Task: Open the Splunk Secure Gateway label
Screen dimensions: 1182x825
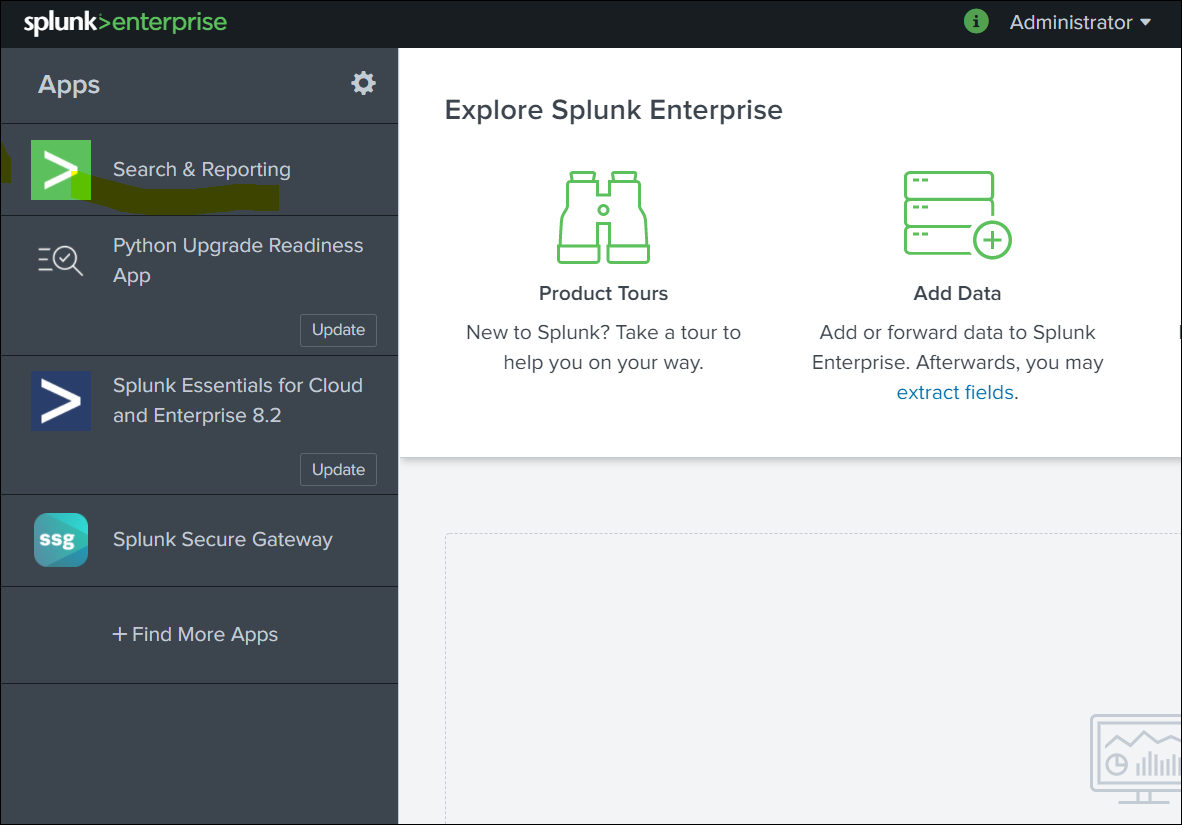Action: 222,540
